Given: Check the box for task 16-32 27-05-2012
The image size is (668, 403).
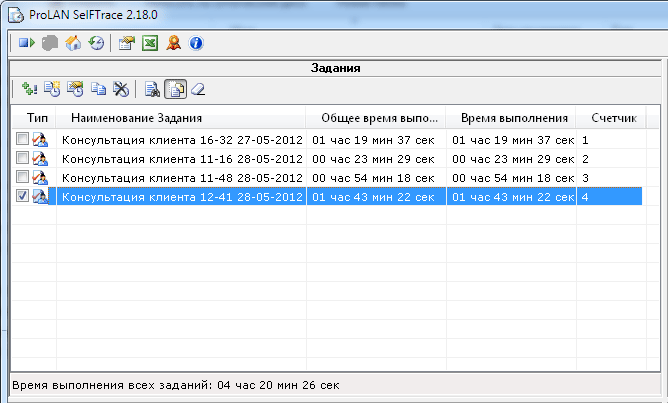Looking at the screenshot, I should pos(22,141).
